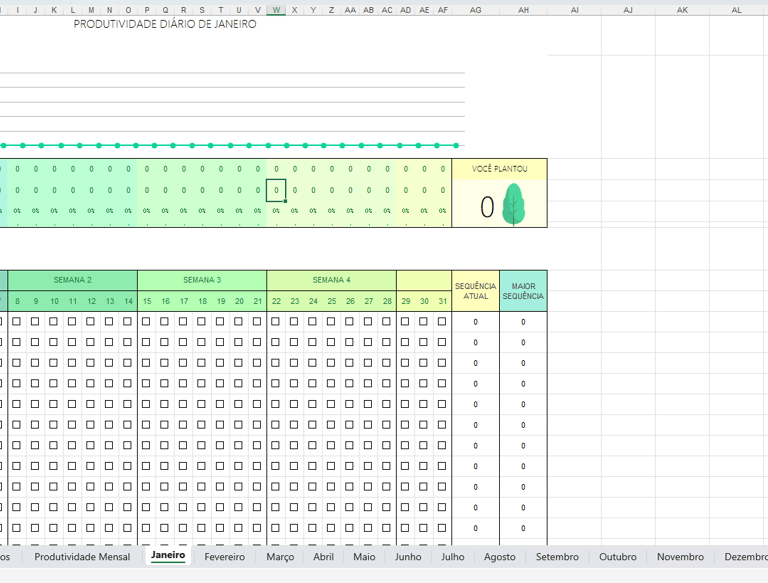Click the green tree icon under Você Plantou
768x583 pixels.
click(x=513, y=204)
